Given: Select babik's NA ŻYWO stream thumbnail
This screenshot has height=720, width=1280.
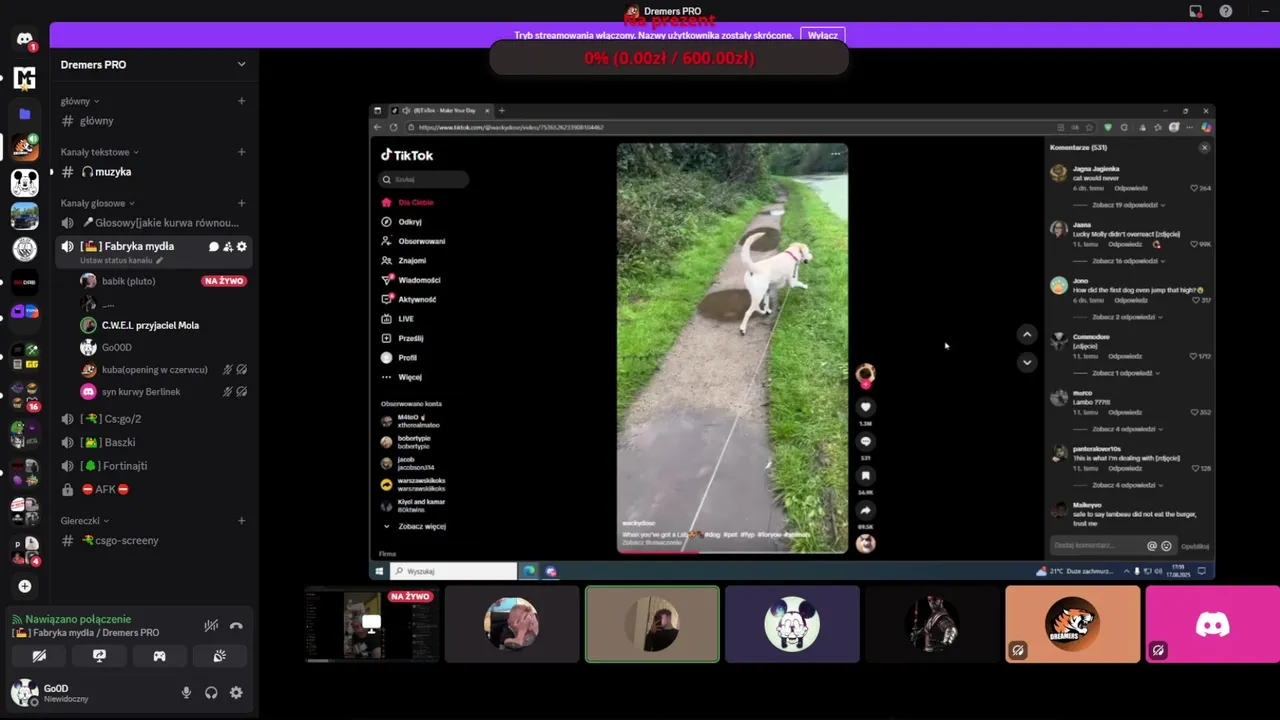Looking at the screenshot, I should pos(372,624).
